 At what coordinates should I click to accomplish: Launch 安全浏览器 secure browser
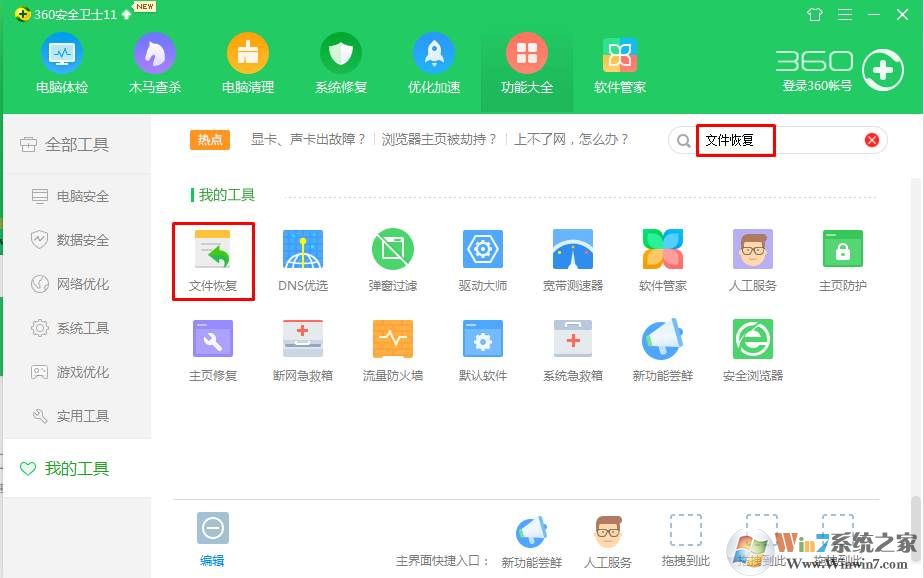753,351
